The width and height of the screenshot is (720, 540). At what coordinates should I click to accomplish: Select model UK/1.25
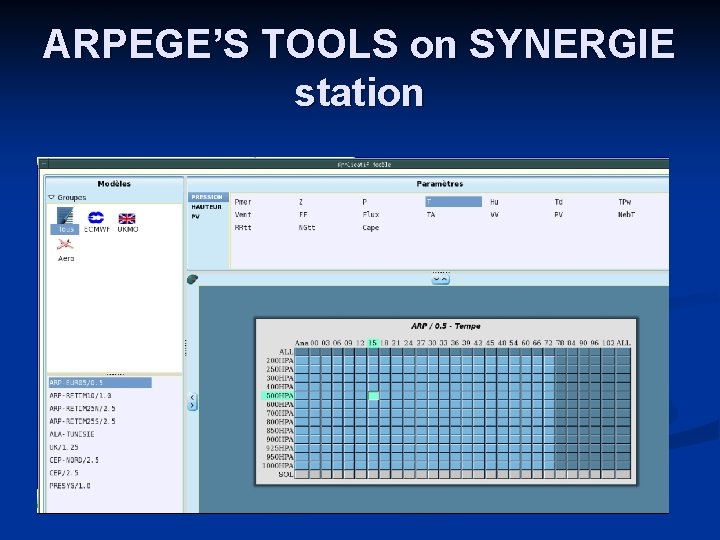pos(64,447)
